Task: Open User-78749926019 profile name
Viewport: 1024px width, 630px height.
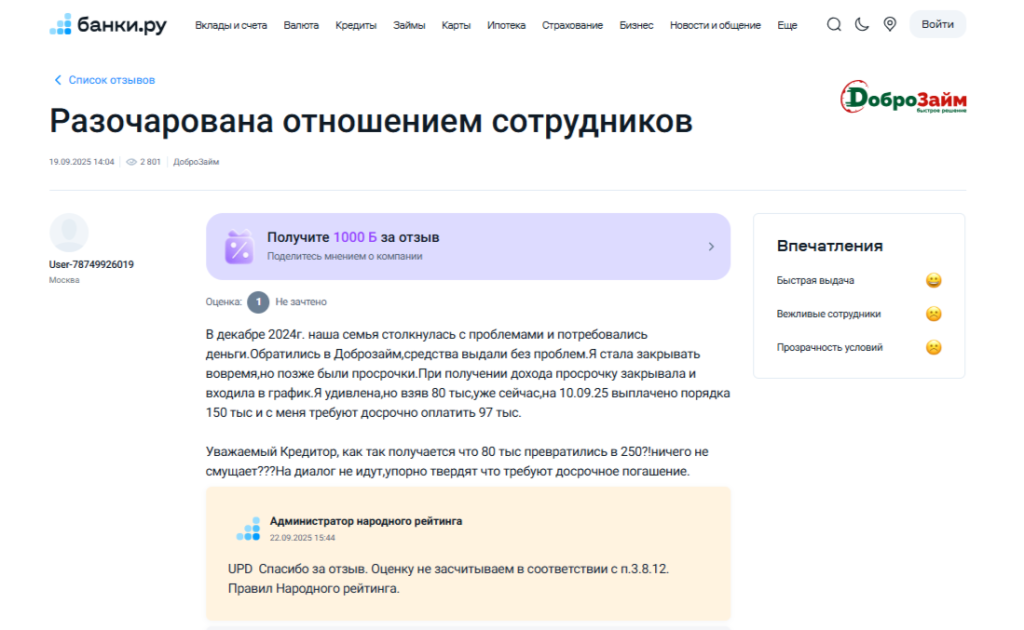Action: click(x=91, y=264)
